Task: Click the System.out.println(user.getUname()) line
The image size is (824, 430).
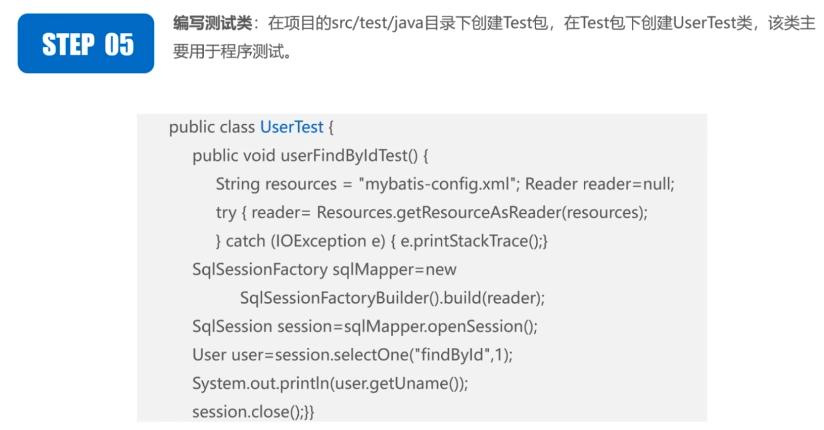Action: click(x=330, y=383)
